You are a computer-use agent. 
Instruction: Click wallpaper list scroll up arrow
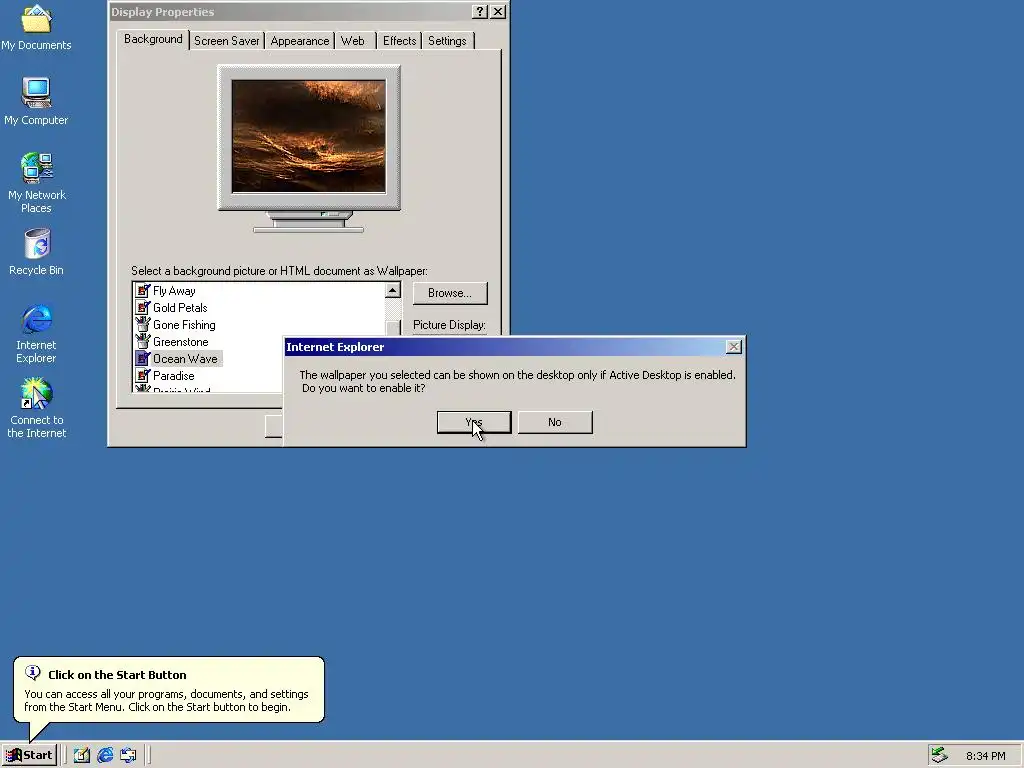(392, 291)
